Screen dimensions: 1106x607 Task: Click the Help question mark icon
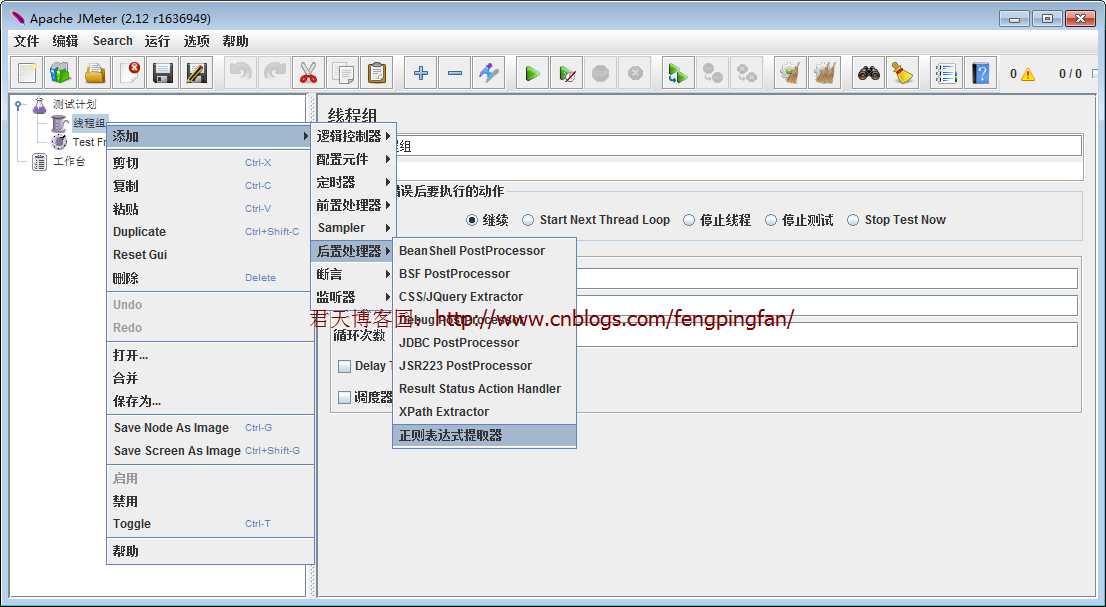(x=980, y=73)
